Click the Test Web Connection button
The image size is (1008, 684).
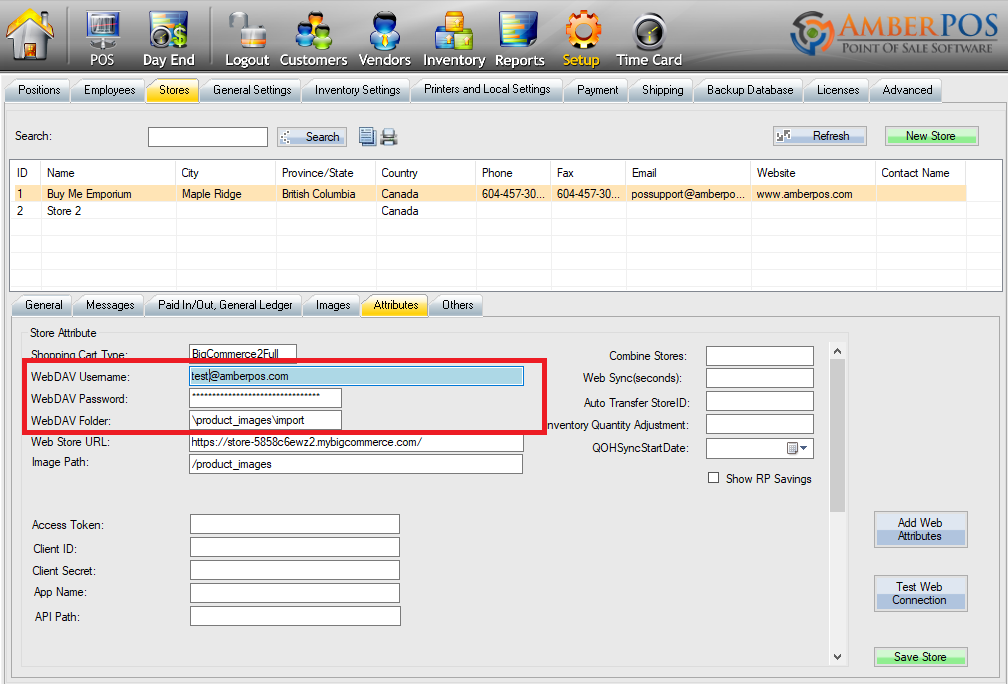click(x=920, y=593)
